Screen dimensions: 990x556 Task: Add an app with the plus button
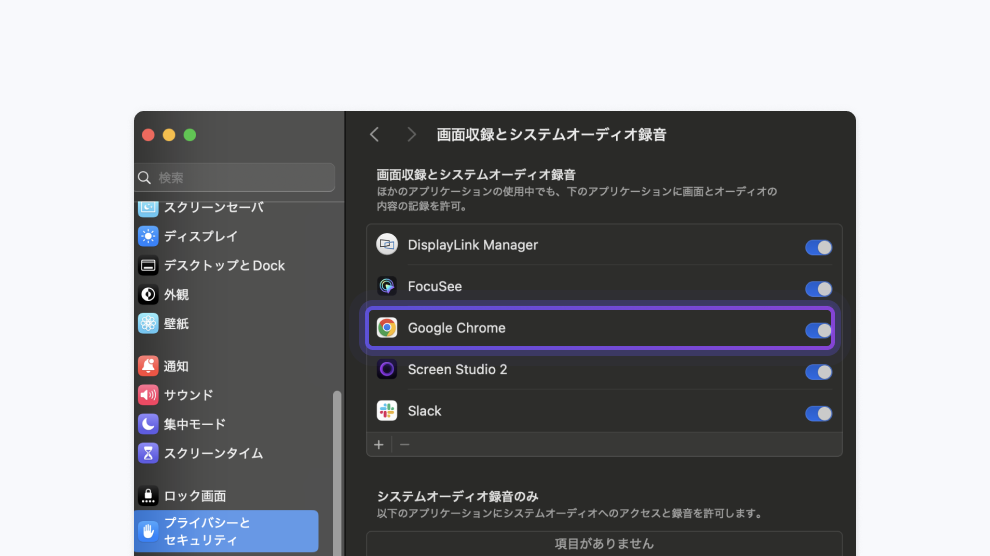coord(379,444)
